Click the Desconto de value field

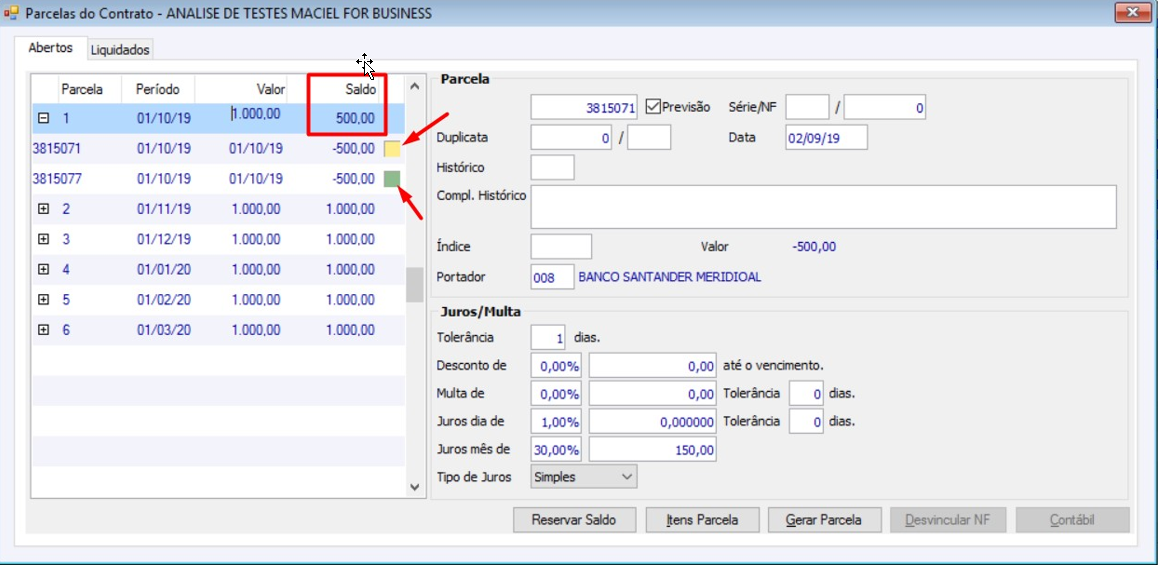653,365
